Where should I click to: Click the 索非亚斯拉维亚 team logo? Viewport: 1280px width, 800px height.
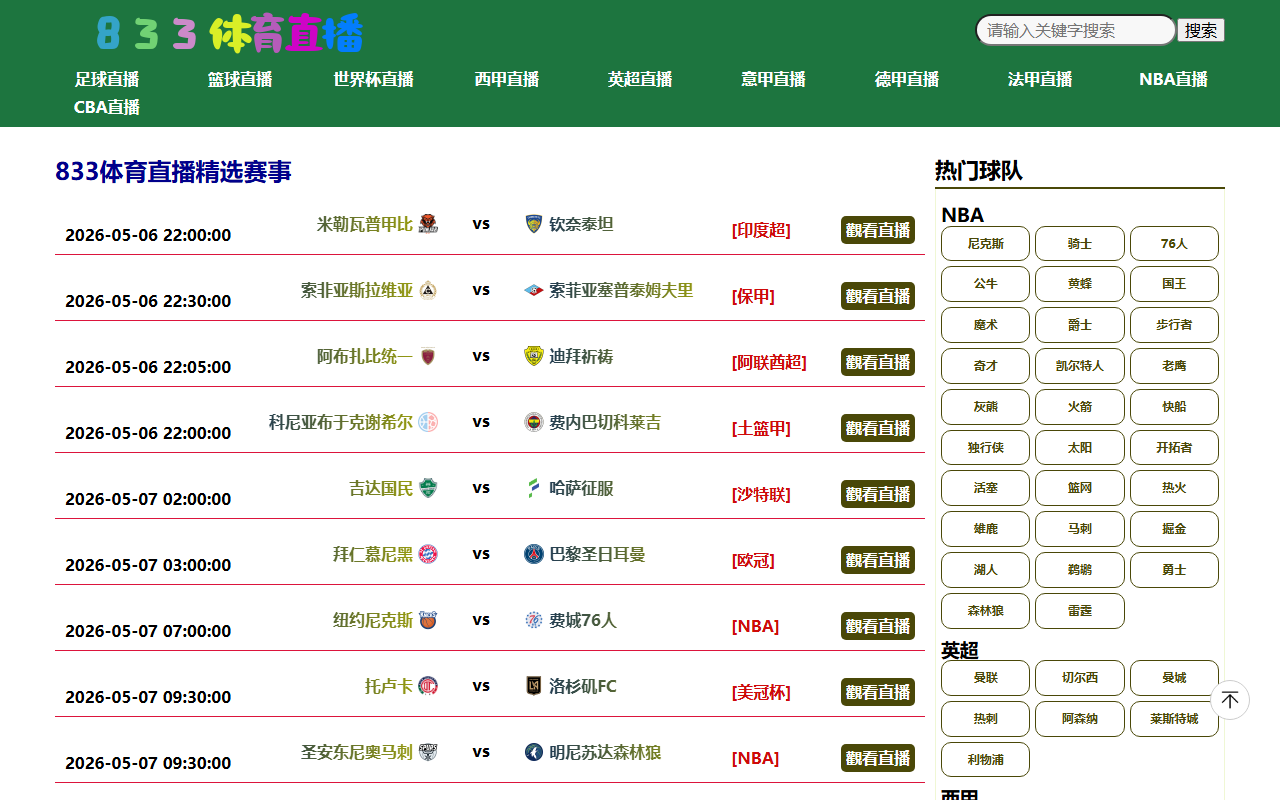428,290
